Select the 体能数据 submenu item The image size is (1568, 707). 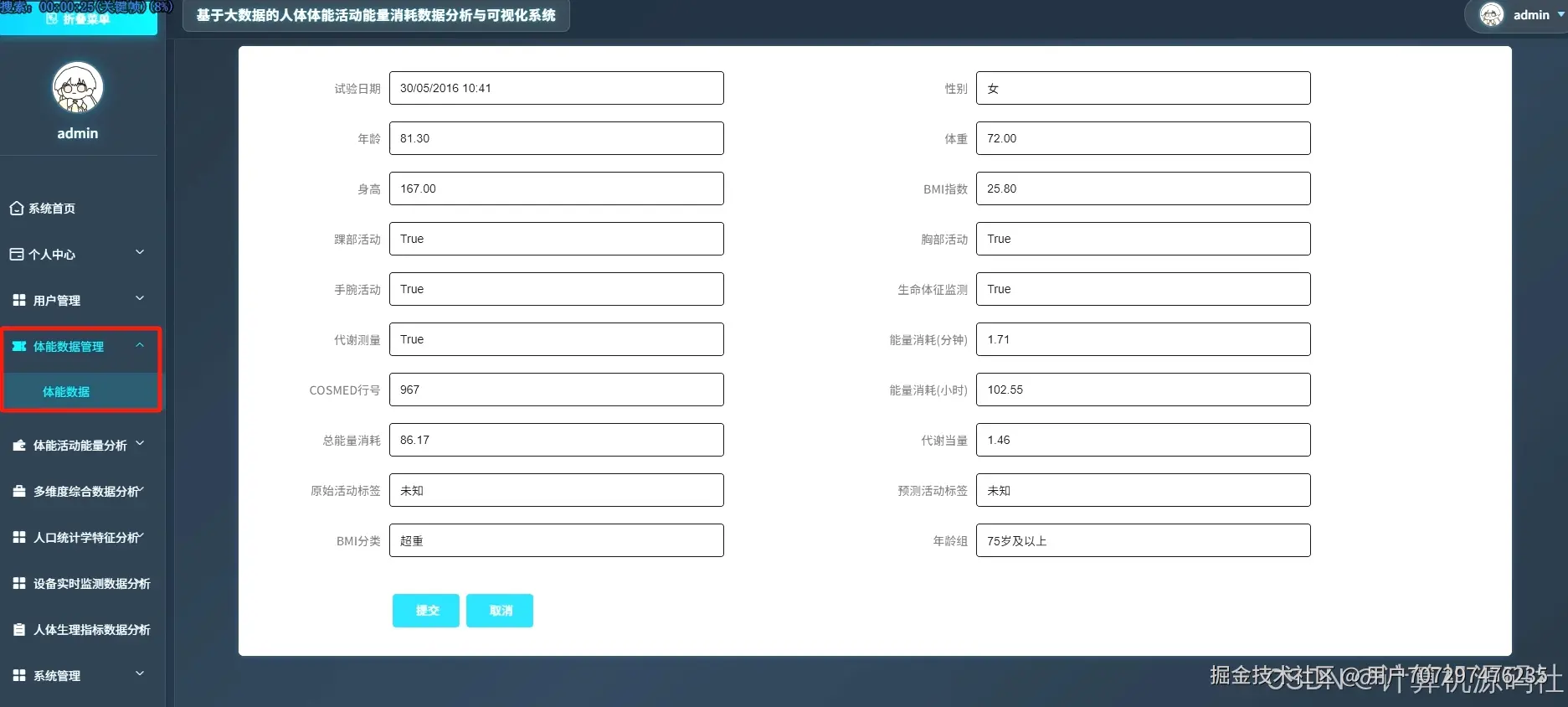pyautogui.click(x=80, y=392)
